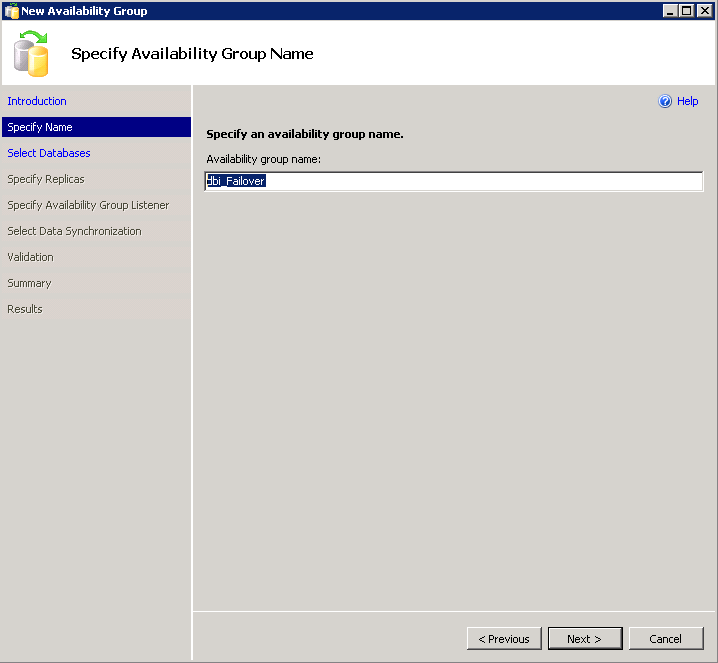Go to the Introduction page
The image size is (718, 663).
[x=37, y=101]
